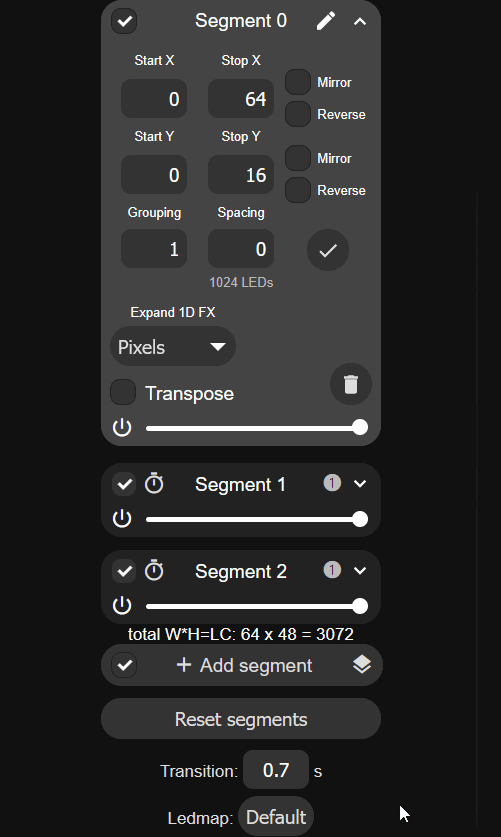
Task: Toggle Segment 2 power icon
Action: click(x=122, y=605)
